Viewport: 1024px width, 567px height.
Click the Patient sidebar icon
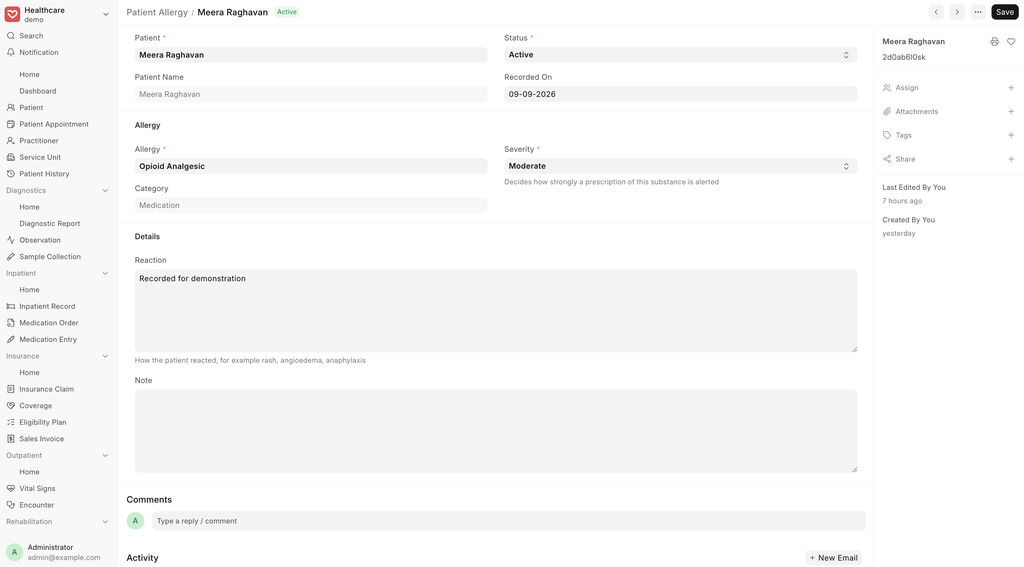point(10,107)
